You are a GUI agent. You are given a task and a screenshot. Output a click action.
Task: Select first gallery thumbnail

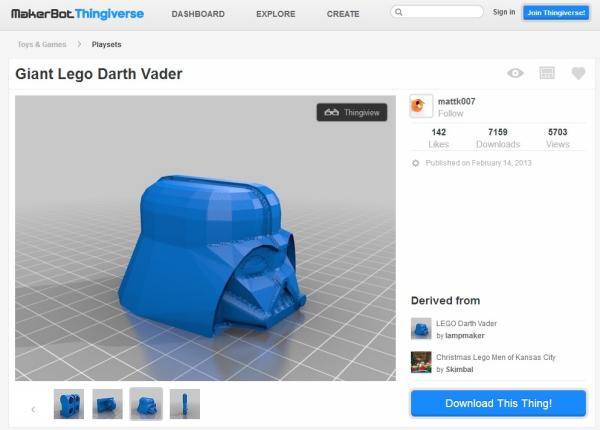tap(69, 404)
